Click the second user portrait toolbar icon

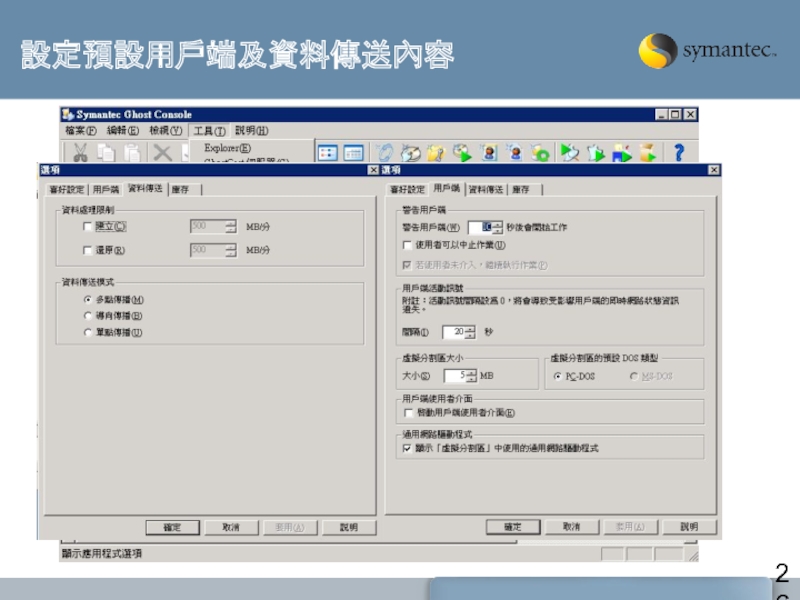point(515,153)
